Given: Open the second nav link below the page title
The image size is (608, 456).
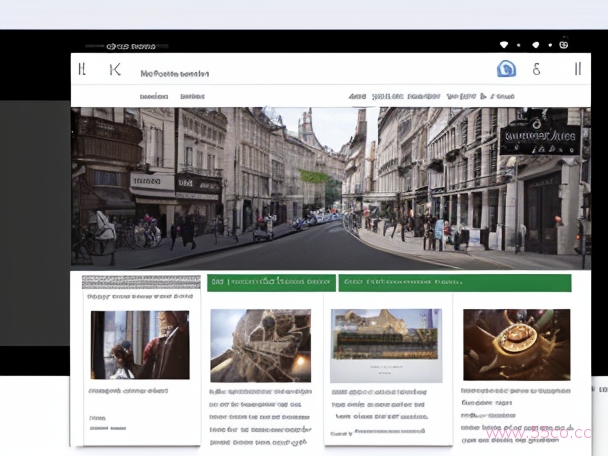Looking at the screenshot, I should coord(192,97).
